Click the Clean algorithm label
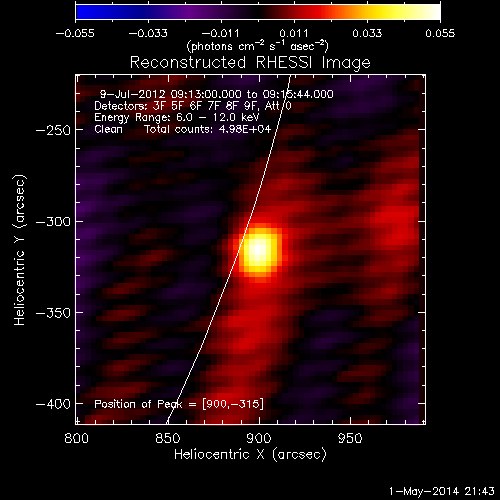The width and height of the screenshot is (500, 500). coord(108,129)
